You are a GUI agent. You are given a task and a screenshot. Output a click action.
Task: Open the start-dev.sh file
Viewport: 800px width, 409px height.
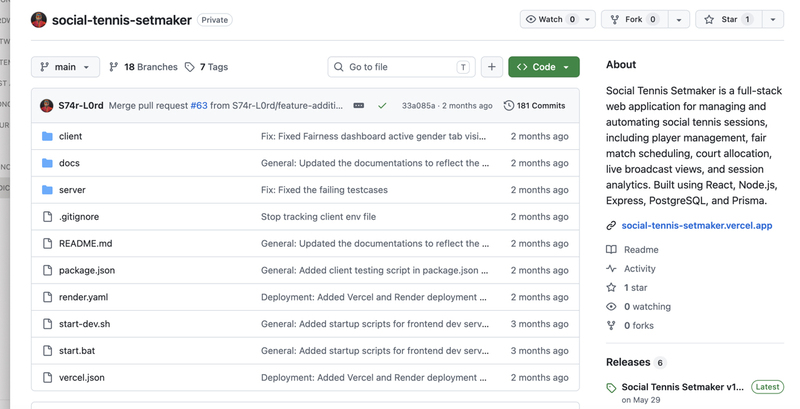(84, 324)
